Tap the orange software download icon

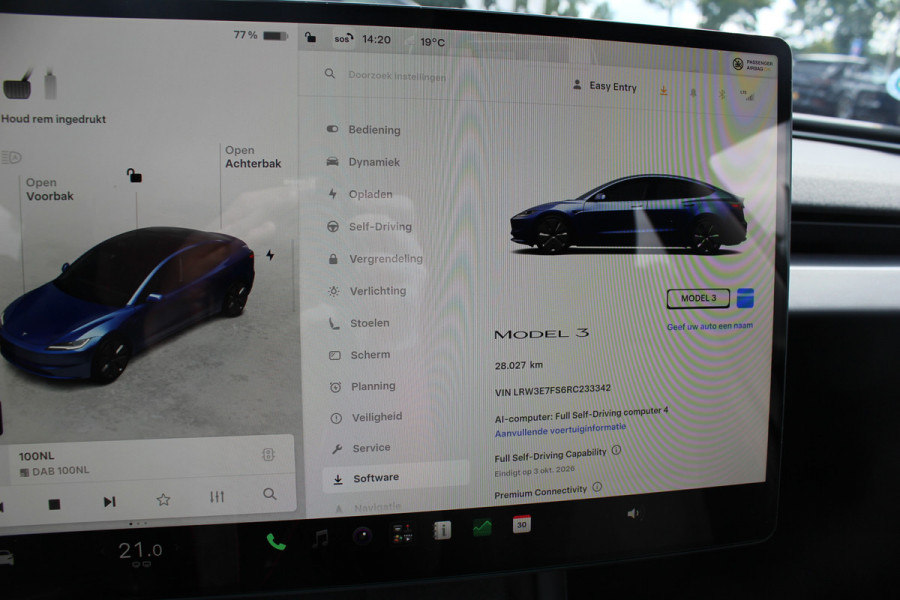(x=664, y=91)
